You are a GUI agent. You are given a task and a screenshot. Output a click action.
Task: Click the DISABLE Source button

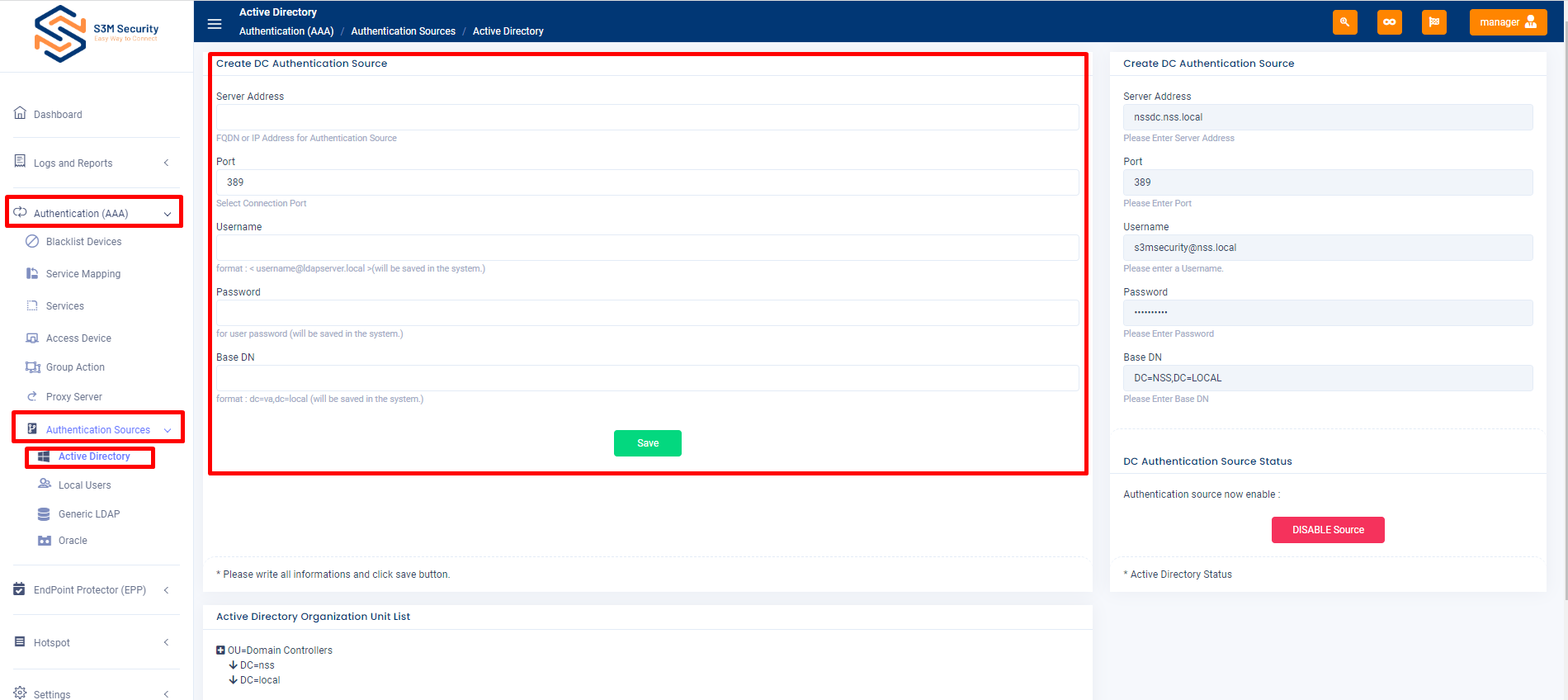[x=1328, y=530]
